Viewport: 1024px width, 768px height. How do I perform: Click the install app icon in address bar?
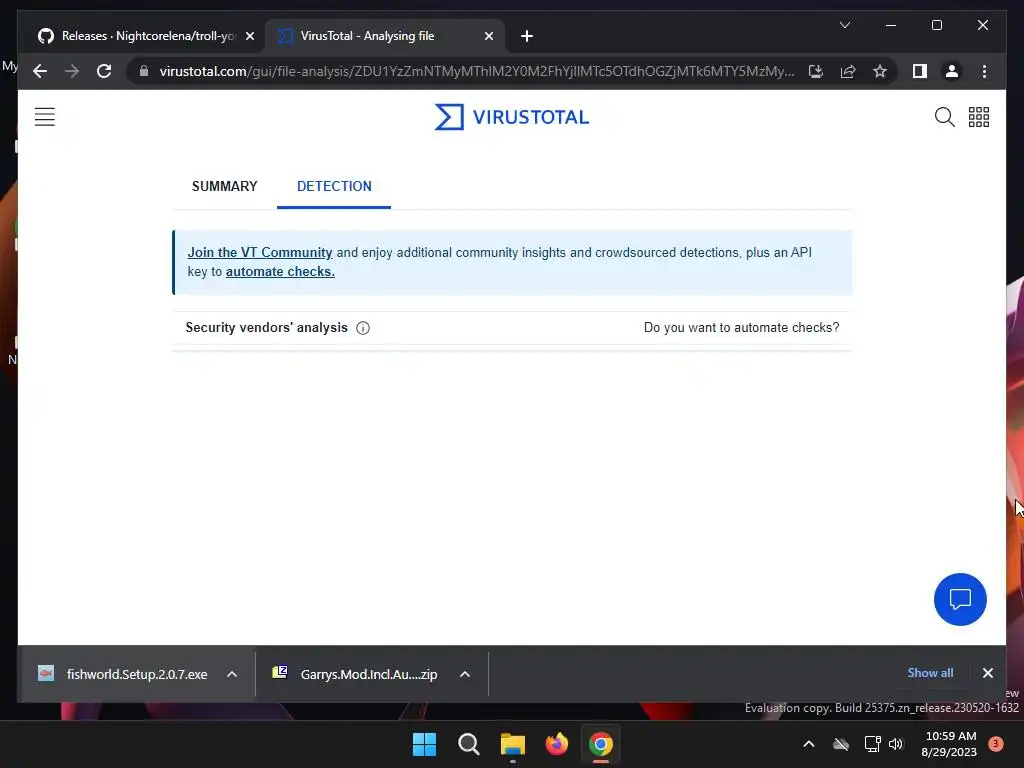(x=816, y=71)
